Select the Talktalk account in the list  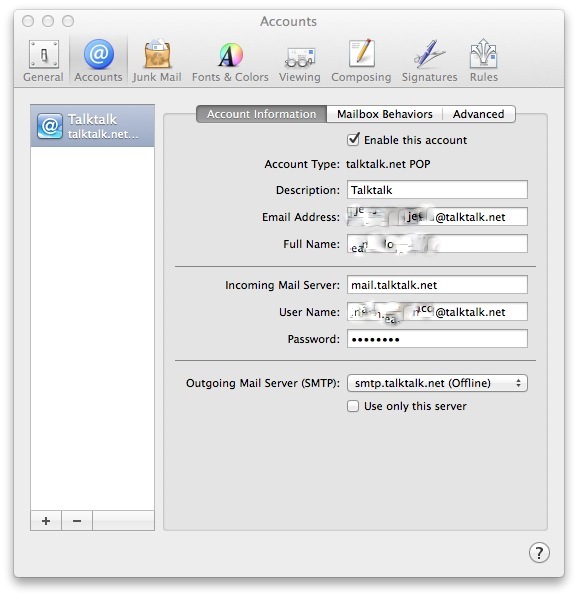point(93,126)
